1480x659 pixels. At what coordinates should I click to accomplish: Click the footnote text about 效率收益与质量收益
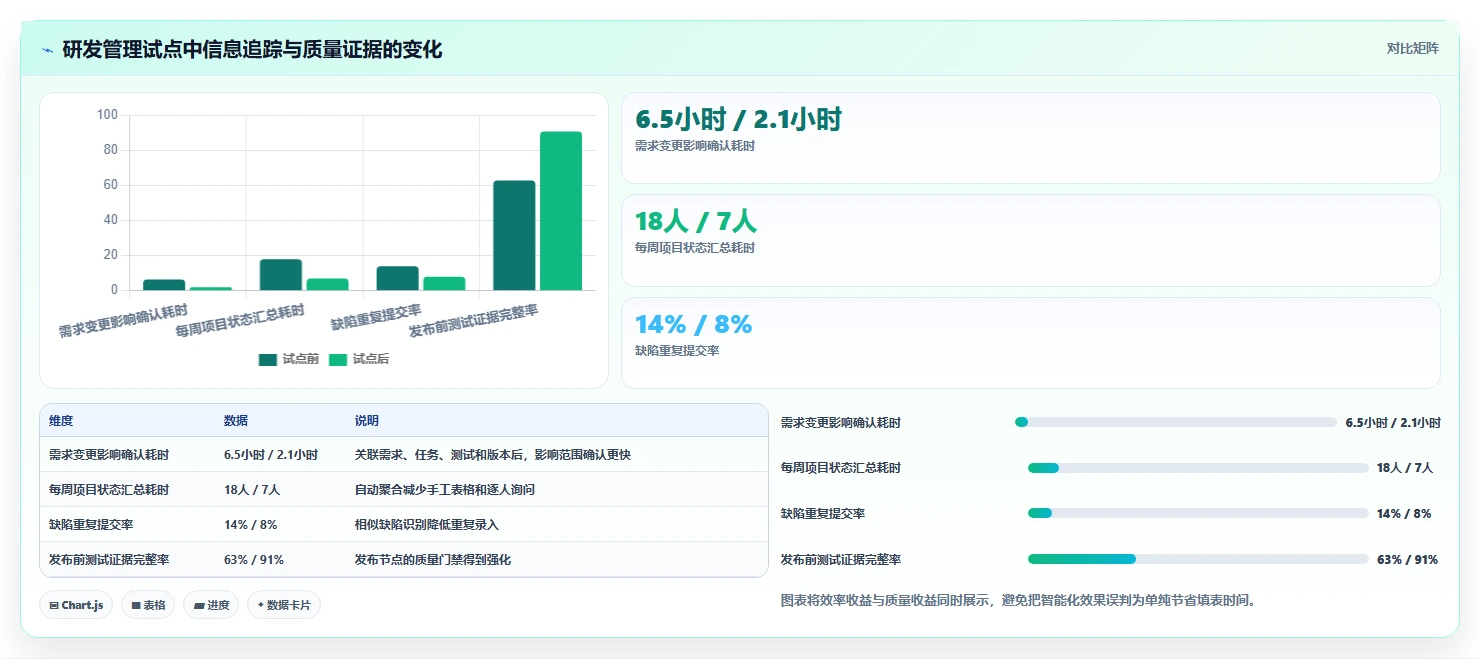pyautogui.click(x=1018, y=600)
